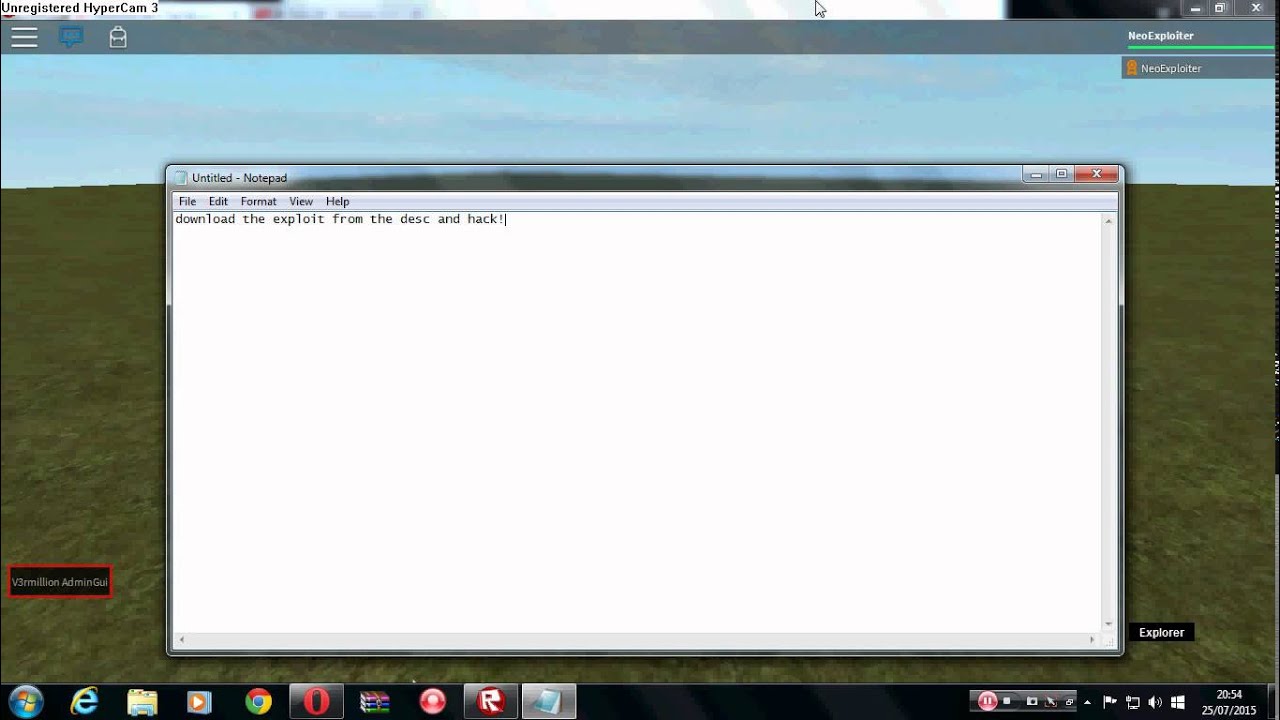Open the network tray icon

click(1133, 702)
